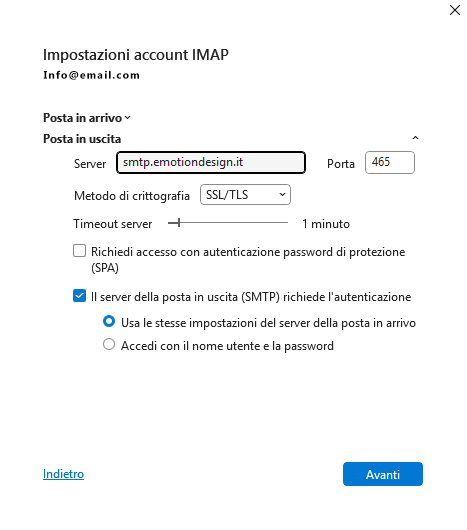Select Accedi con il nome utente radio
Screen dimensions: 467x530
109,344
